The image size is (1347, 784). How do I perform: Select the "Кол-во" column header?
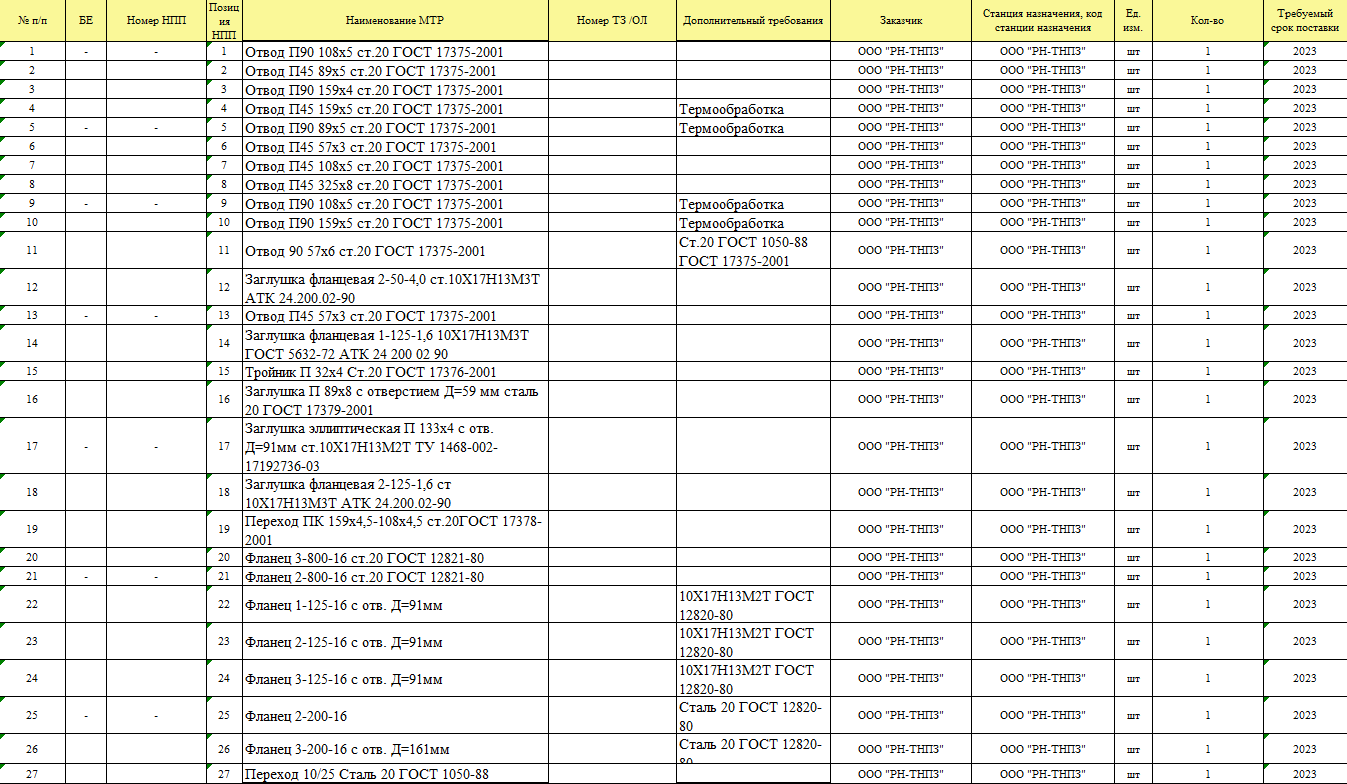pos(1207,20)
